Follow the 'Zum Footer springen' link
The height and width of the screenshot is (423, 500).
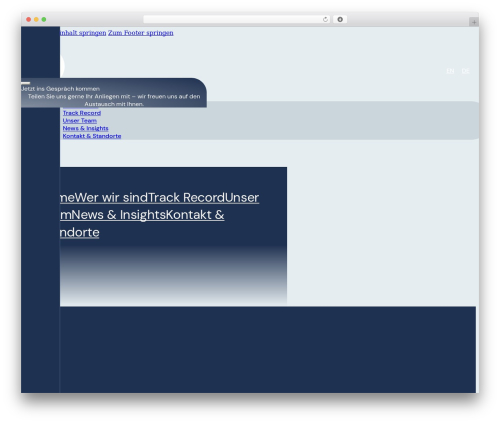(x=140, y=33)
